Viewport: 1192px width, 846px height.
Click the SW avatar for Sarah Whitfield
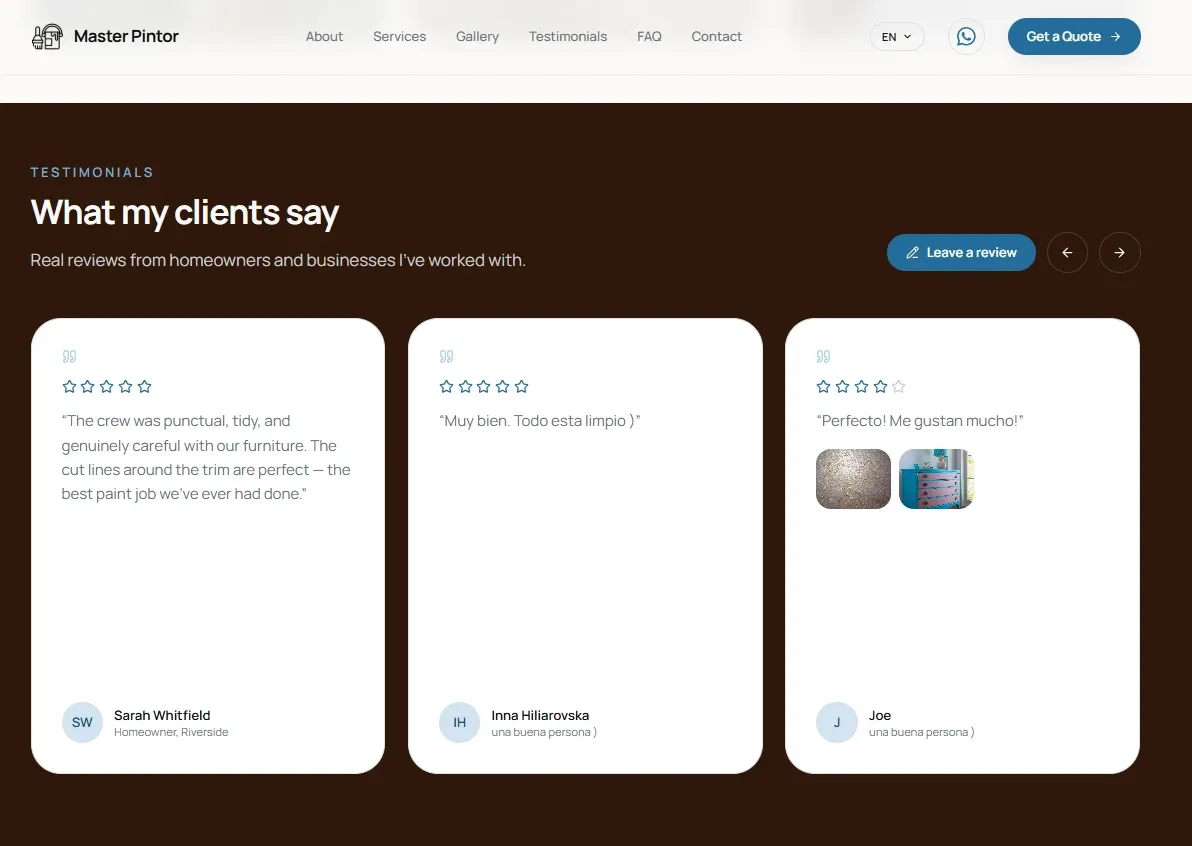pyautogui.click(x=82, y=722)
